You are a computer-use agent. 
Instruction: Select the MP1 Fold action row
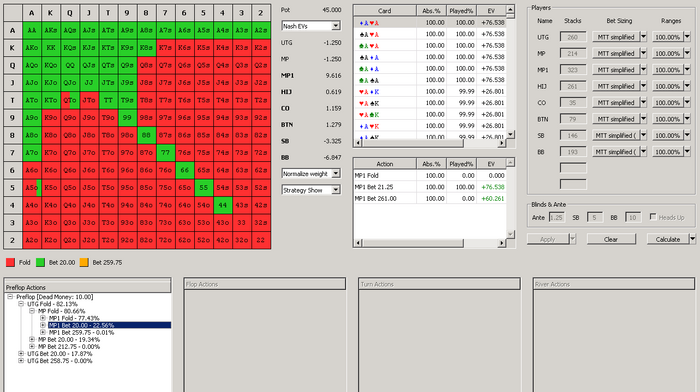[429, 175]
